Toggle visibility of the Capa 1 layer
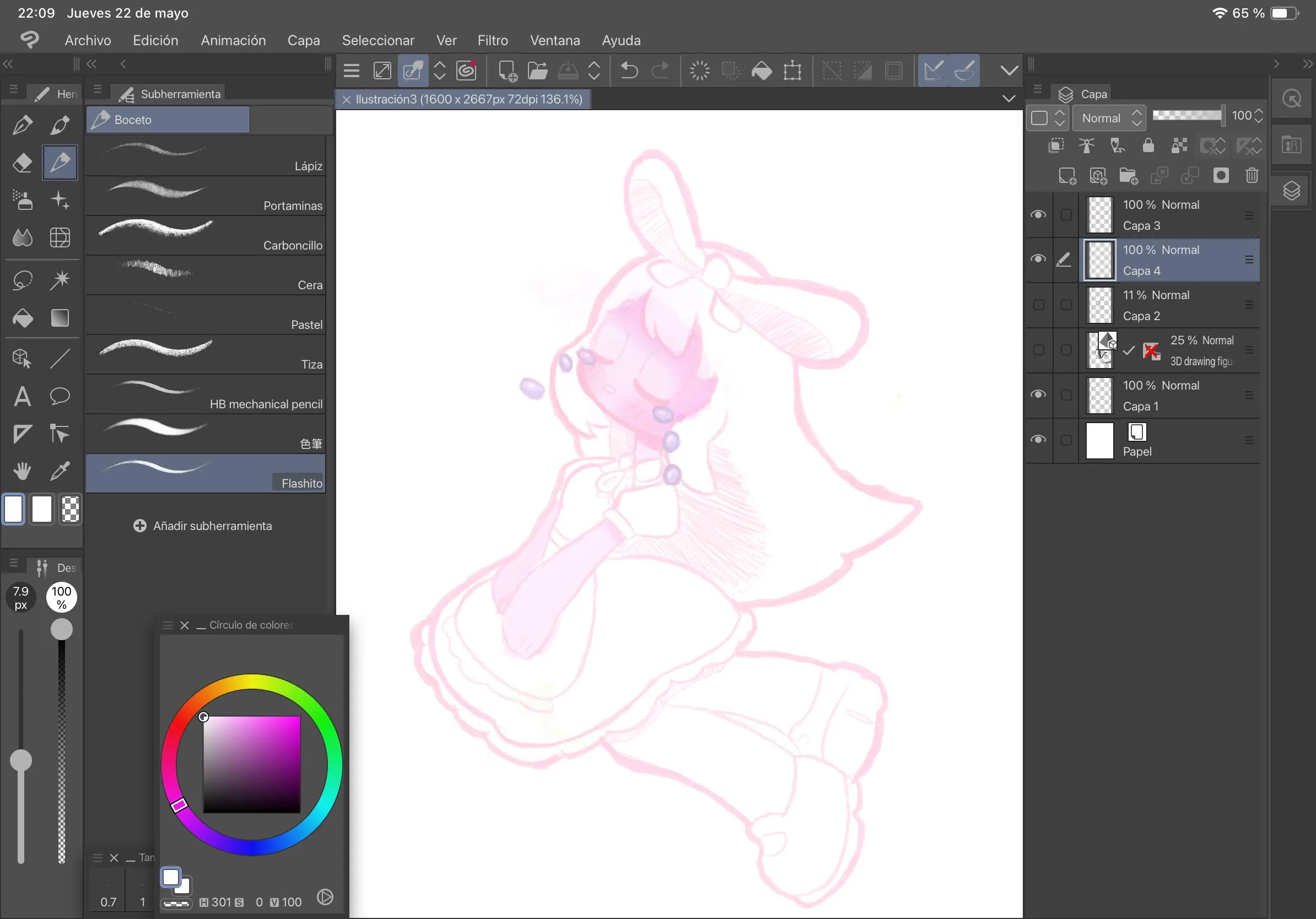The width and height of the screenshot is (1316, 919). pos(1039,394)
